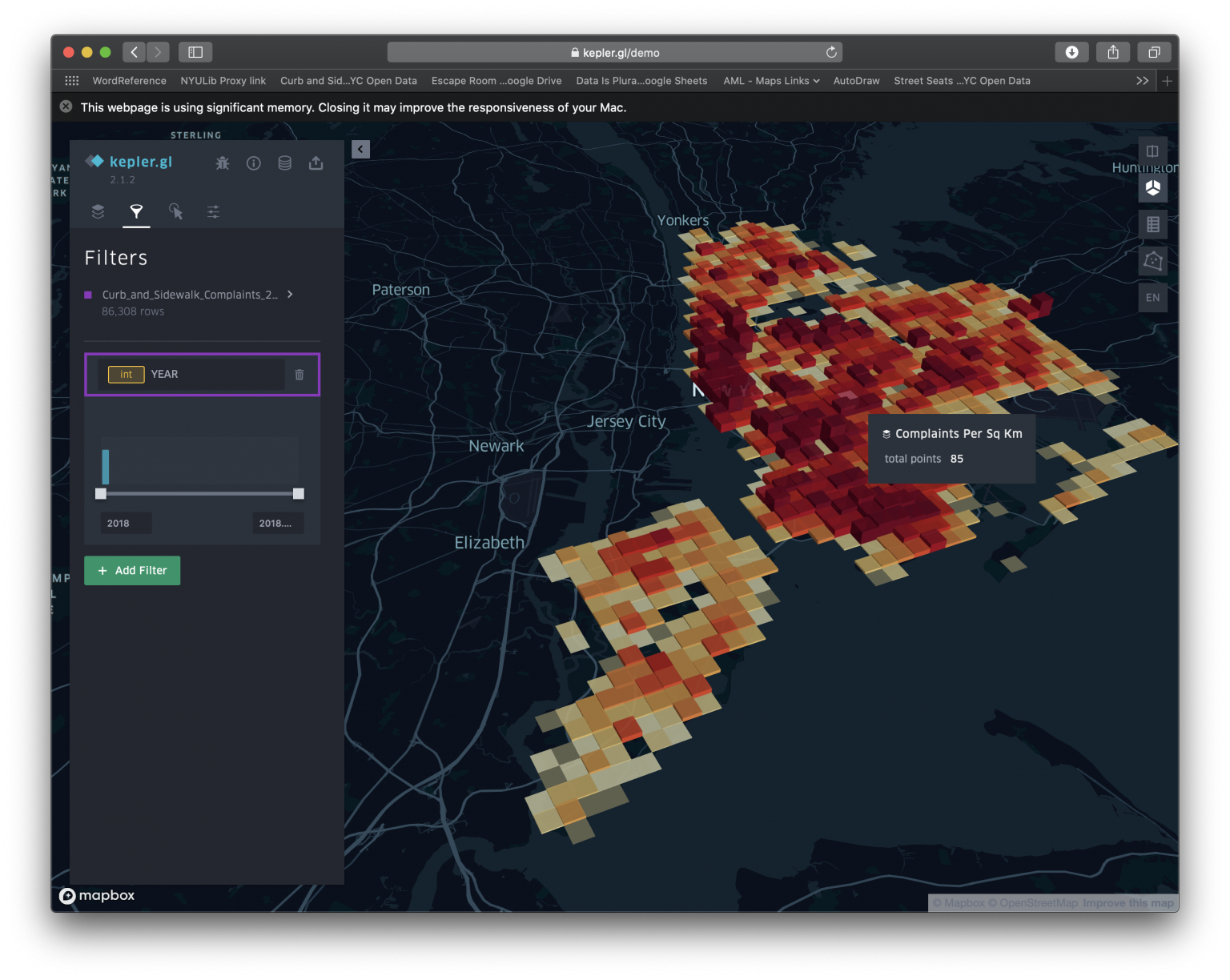Collapse the side panel with the arrow
Viewport: 1230px width, 980px height.
(360, 149)
